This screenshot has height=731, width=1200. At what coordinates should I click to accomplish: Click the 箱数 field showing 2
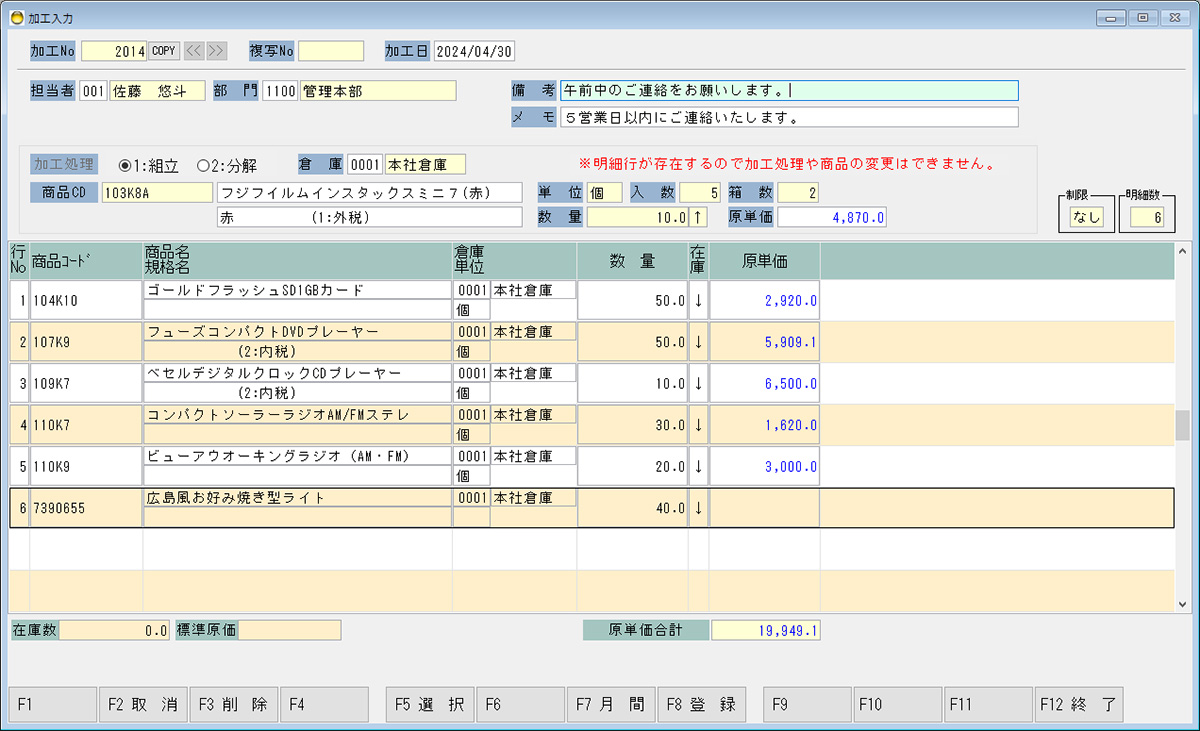tap(798, 192)
